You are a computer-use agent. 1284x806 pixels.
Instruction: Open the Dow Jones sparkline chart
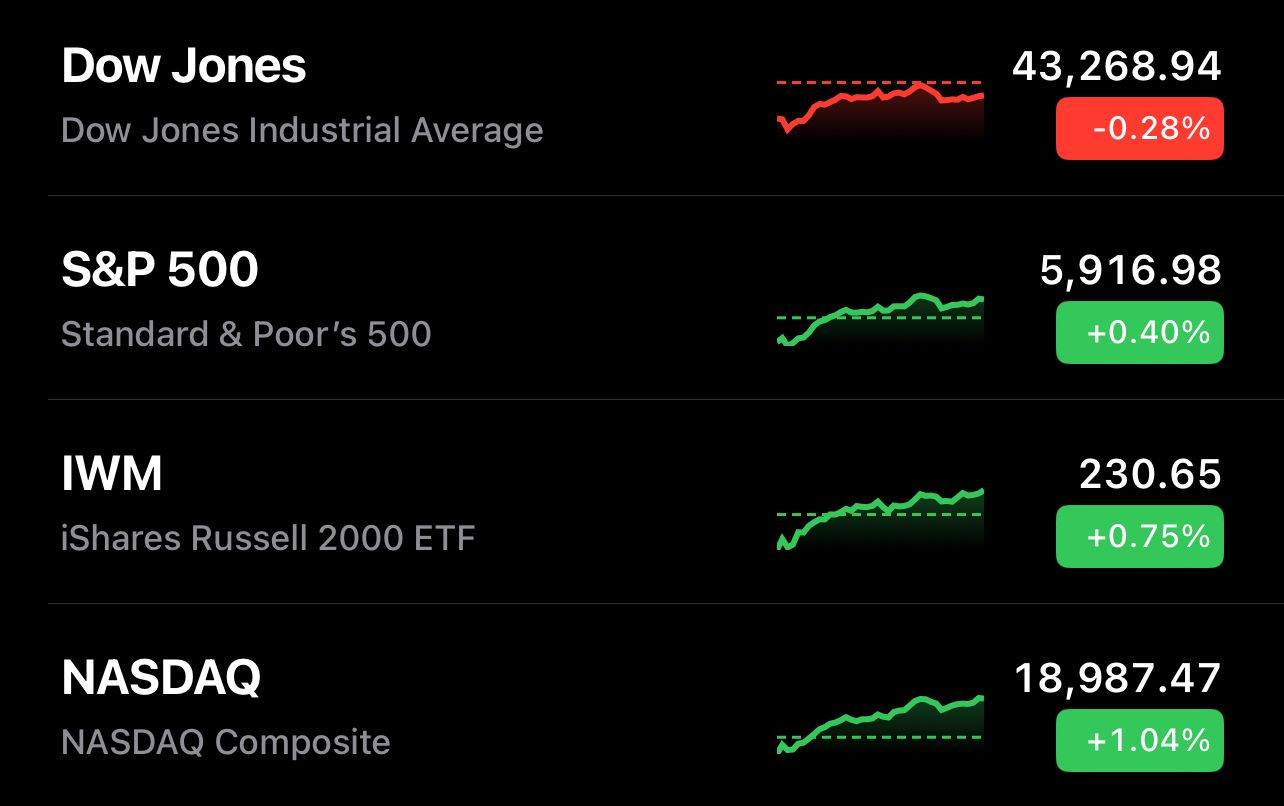(x=880, y=108)
